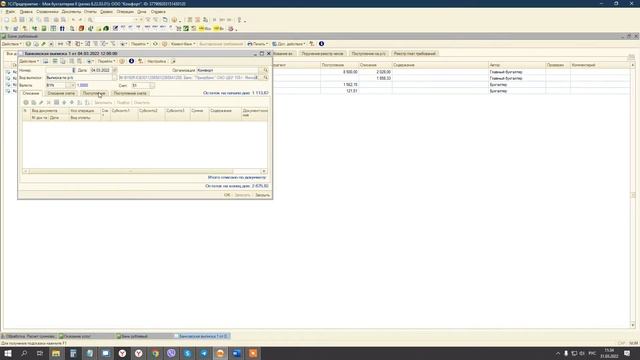Click the Подбор button in table toolbar
Viewport: 640px width, 360px height.
click(x=123, y=102)
